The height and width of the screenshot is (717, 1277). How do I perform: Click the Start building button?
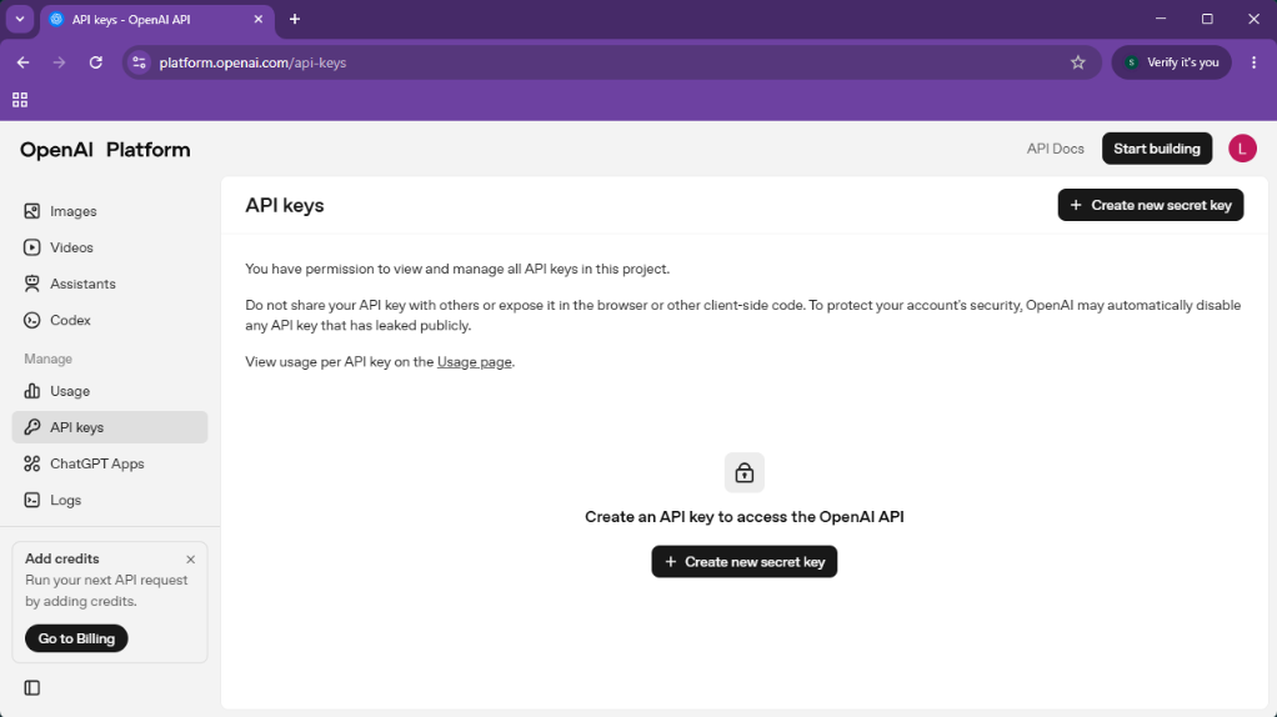point(1157,149)
